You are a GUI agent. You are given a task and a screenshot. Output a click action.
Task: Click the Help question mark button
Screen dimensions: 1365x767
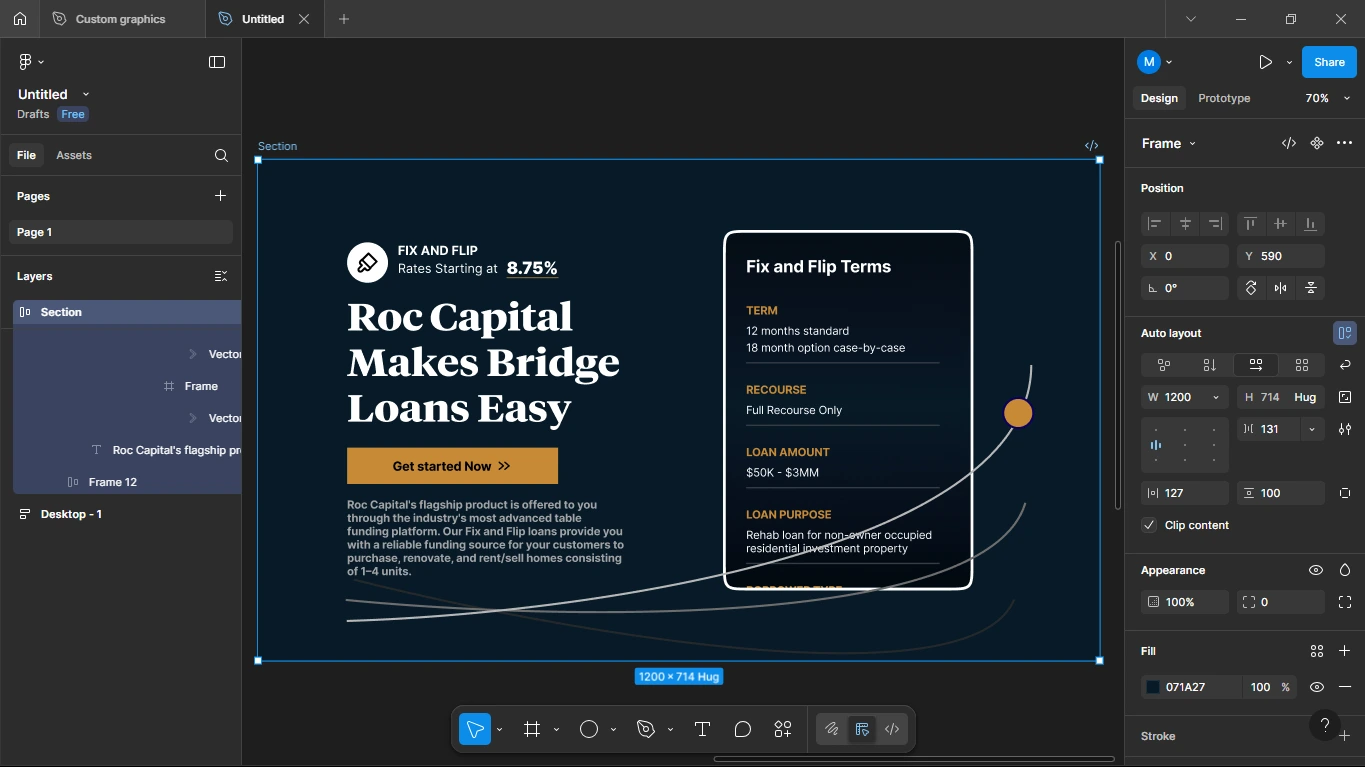pos(1325,725)
